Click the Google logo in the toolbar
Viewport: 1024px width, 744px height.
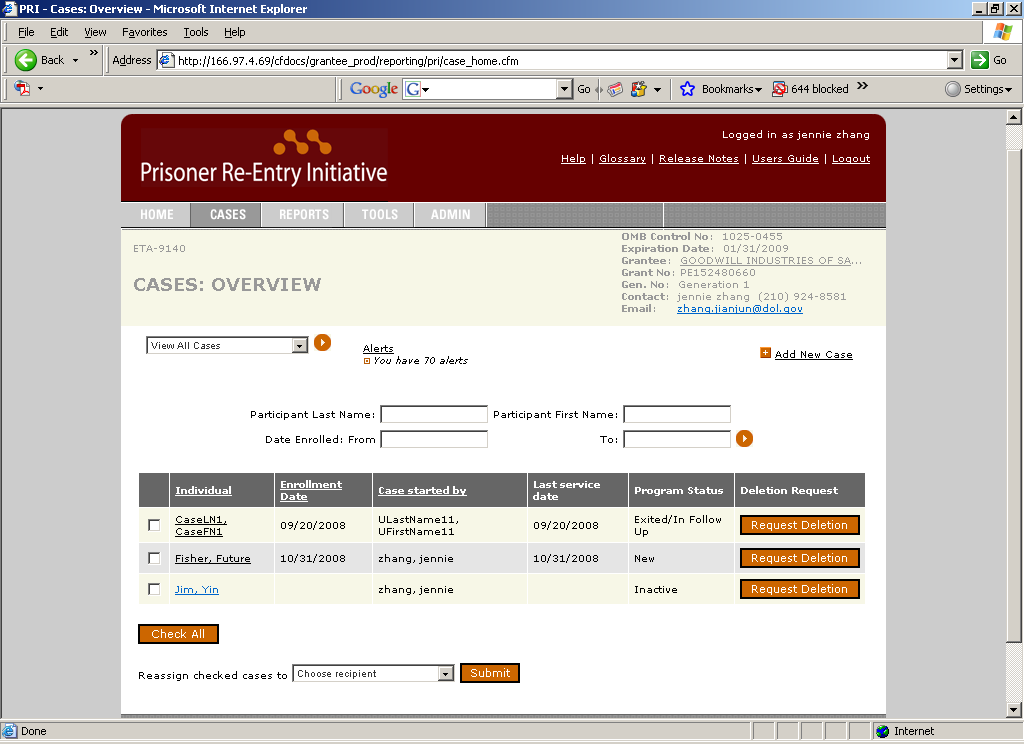click(x=374, y=89)
